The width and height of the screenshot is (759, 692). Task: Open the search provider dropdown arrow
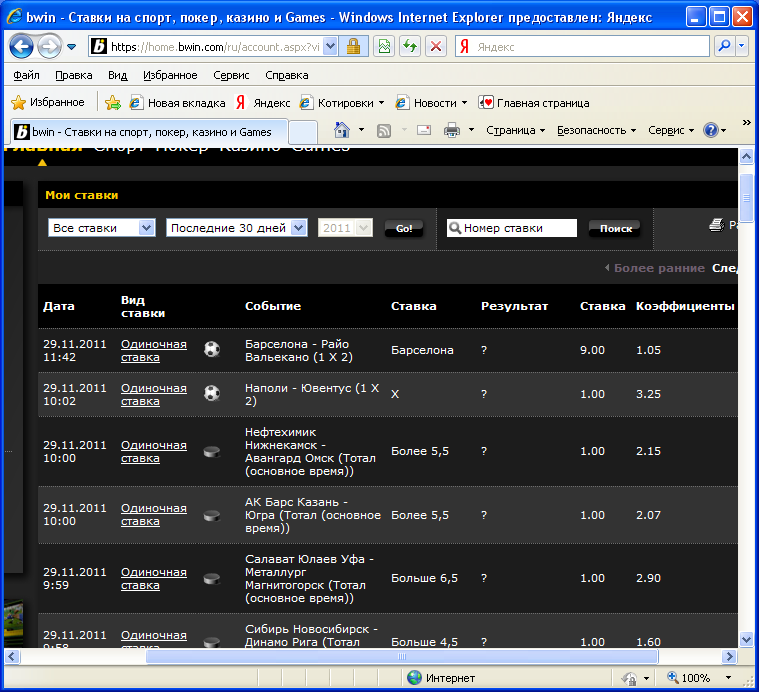tap(742, 46)
